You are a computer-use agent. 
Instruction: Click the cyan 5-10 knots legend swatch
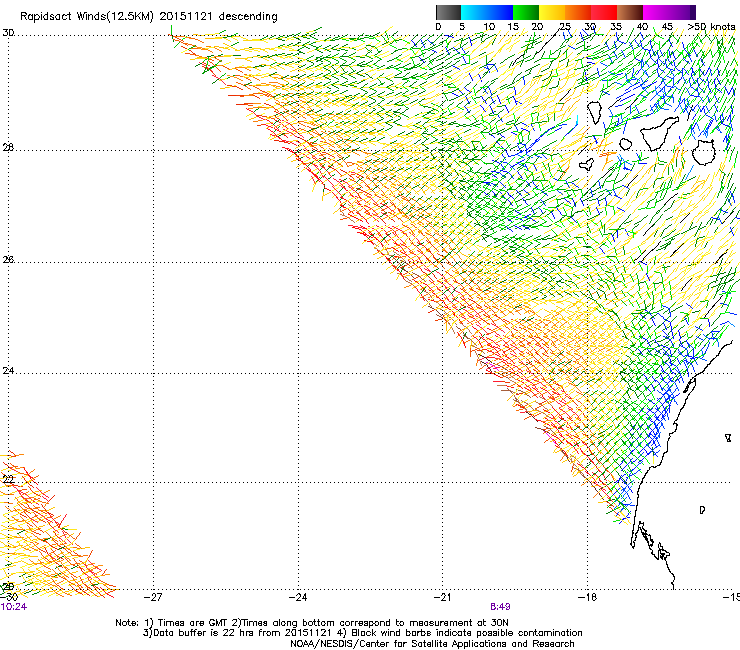coord(474,12)
